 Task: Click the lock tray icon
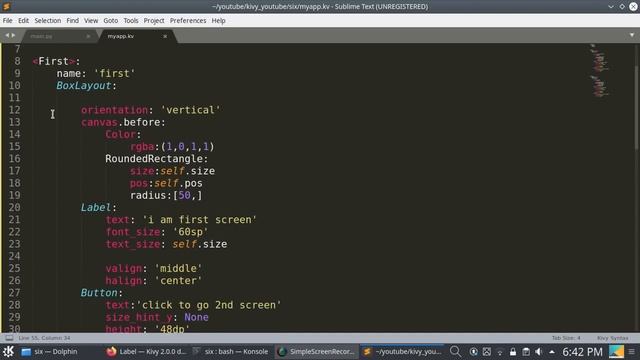513,352
